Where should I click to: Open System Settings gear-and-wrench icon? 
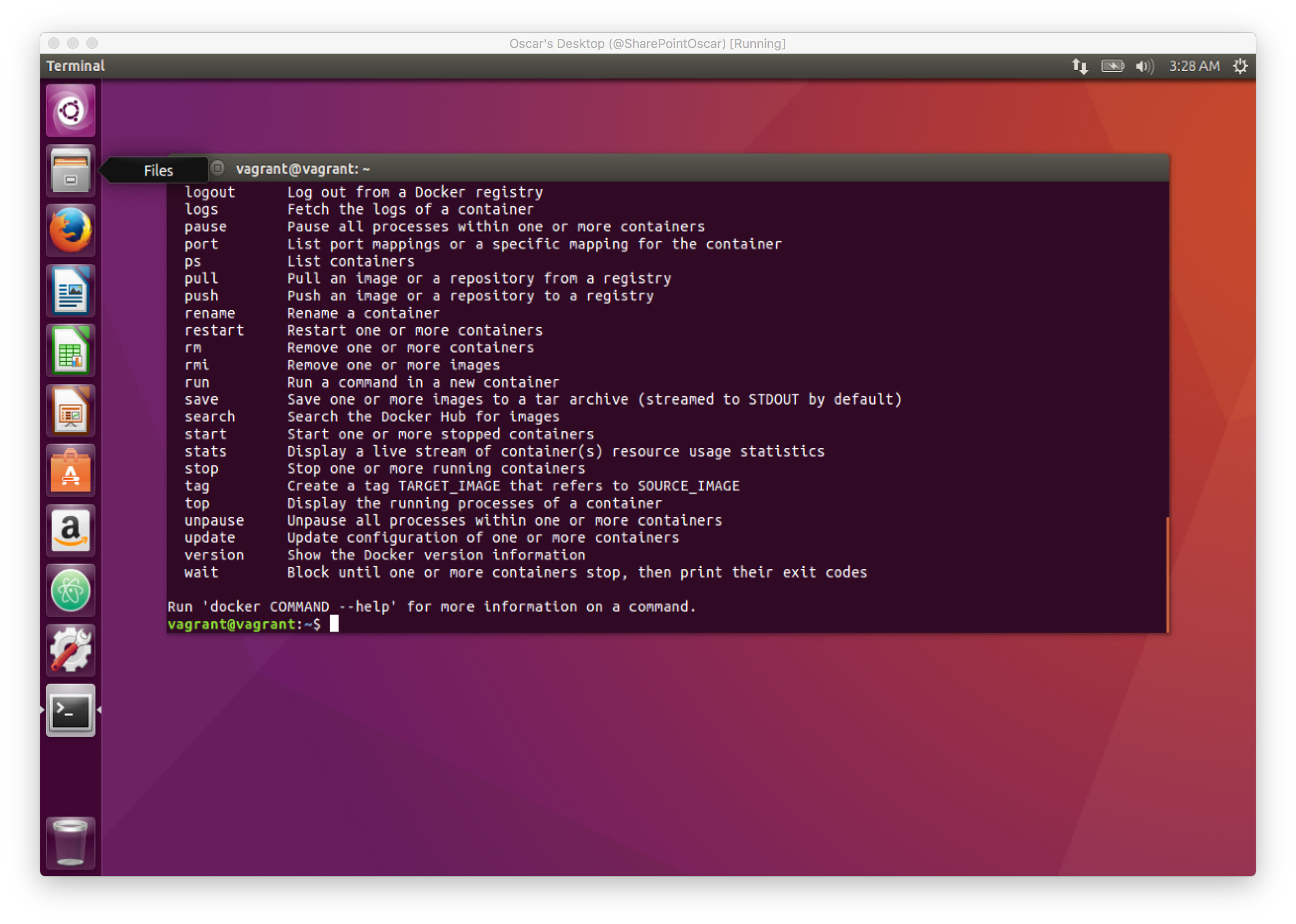click(71, 651)
